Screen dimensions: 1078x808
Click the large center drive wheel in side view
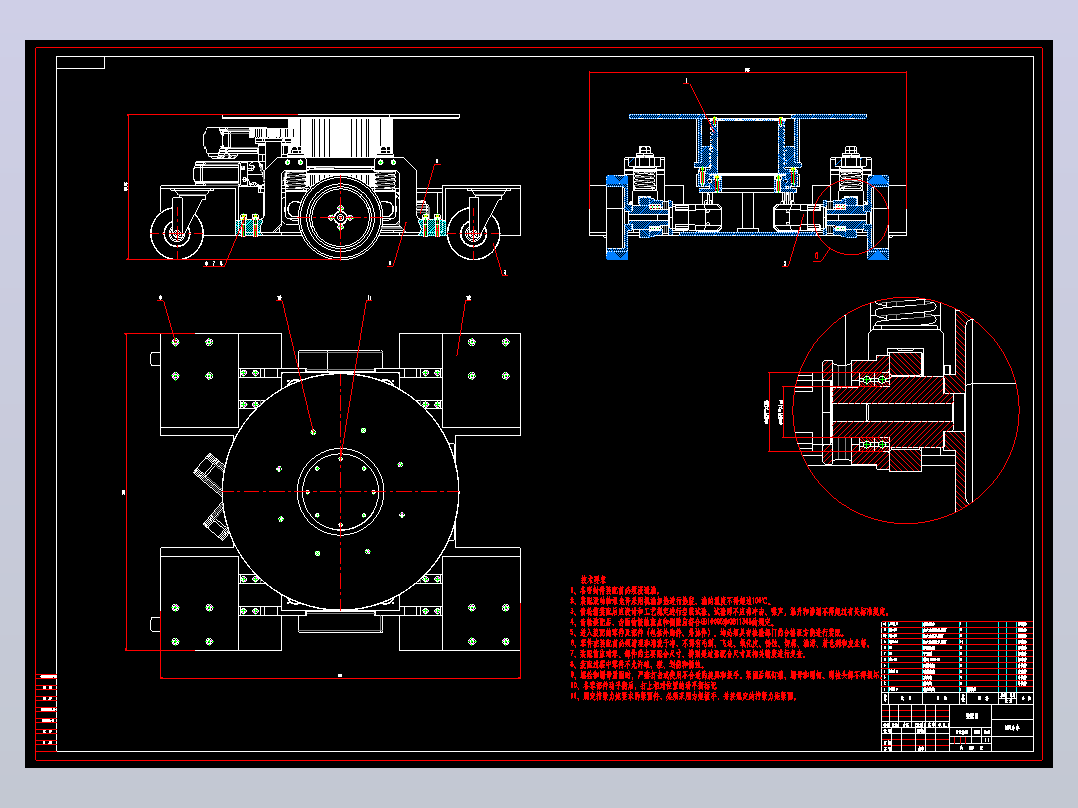click(x=340, y=217)
